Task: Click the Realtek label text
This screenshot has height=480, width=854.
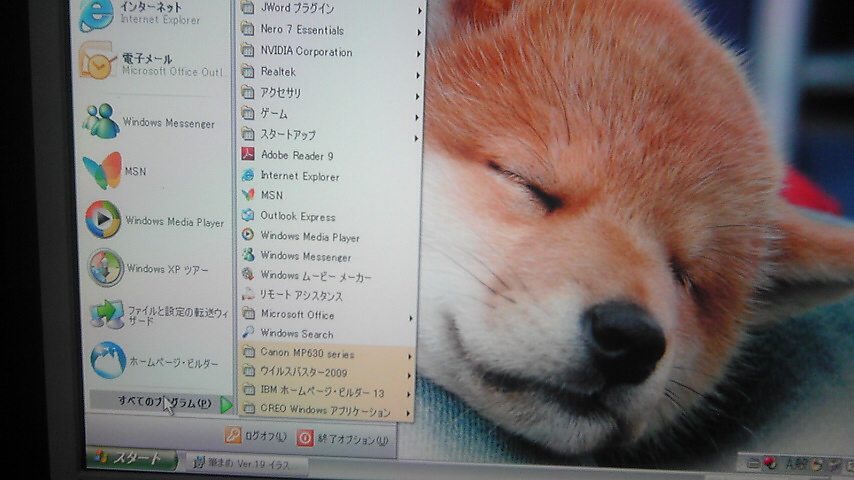Action: (x=278, y=72)
